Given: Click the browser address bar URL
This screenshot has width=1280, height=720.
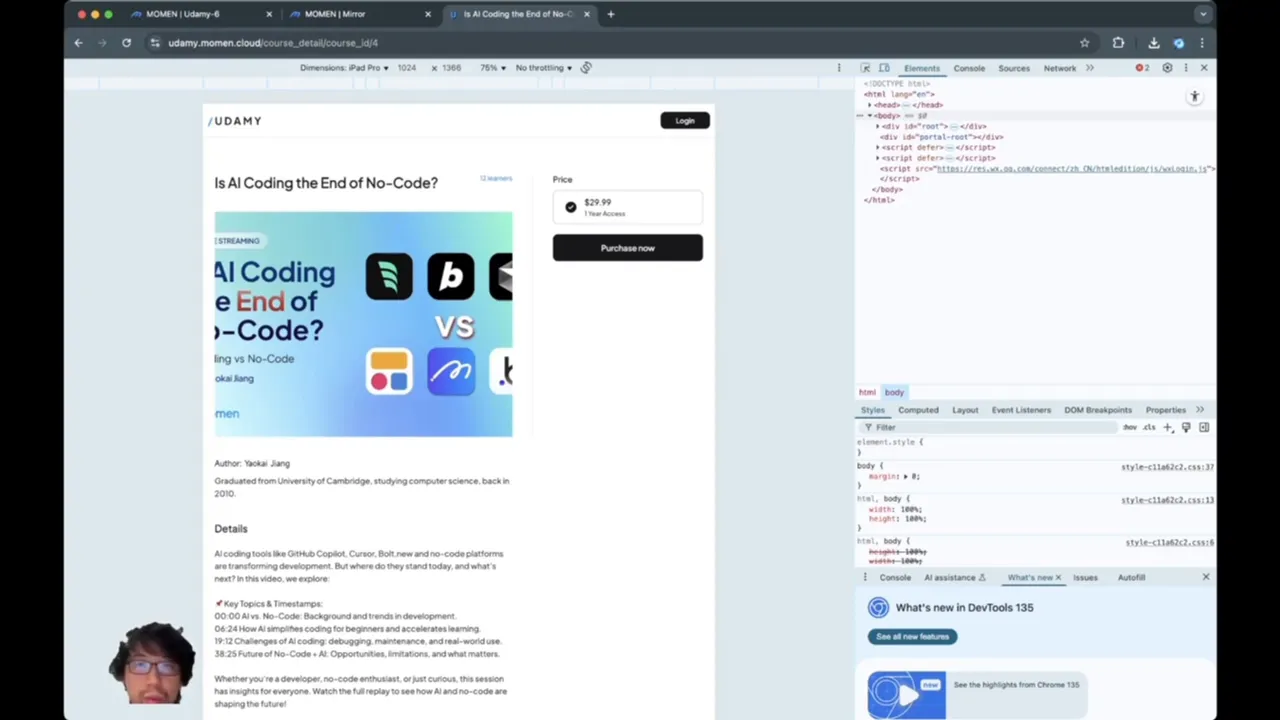Looking at the screenshot, I should pos(273,43).
